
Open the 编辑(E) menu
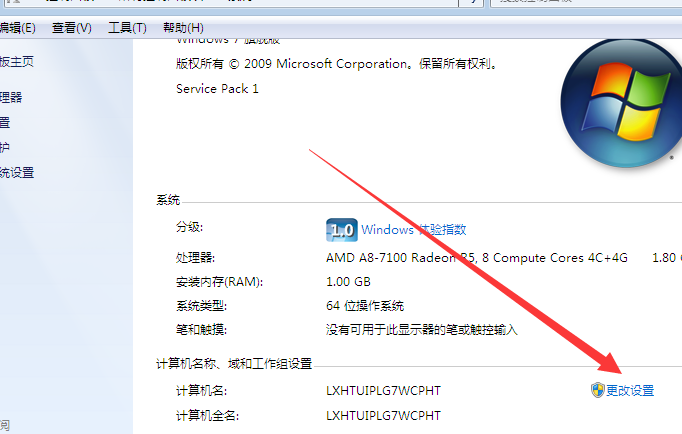coord(17,28)
